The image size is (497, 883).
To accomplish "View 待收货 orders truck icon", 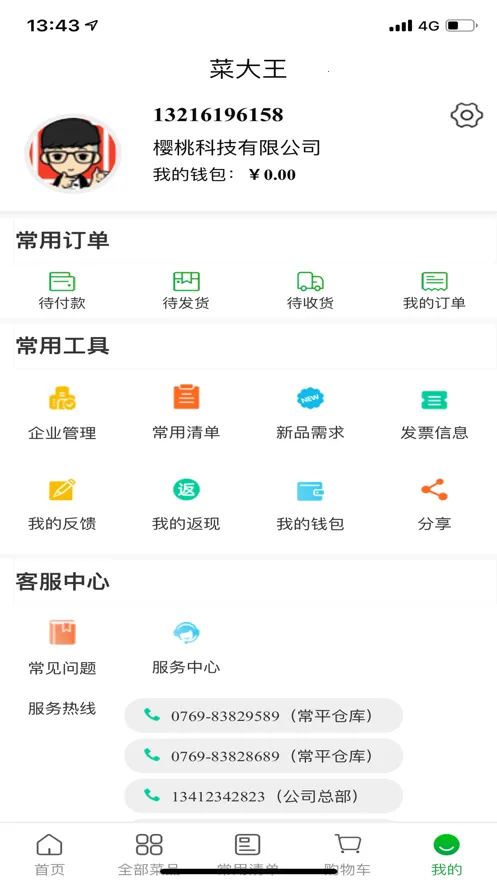I will [310, 281].
